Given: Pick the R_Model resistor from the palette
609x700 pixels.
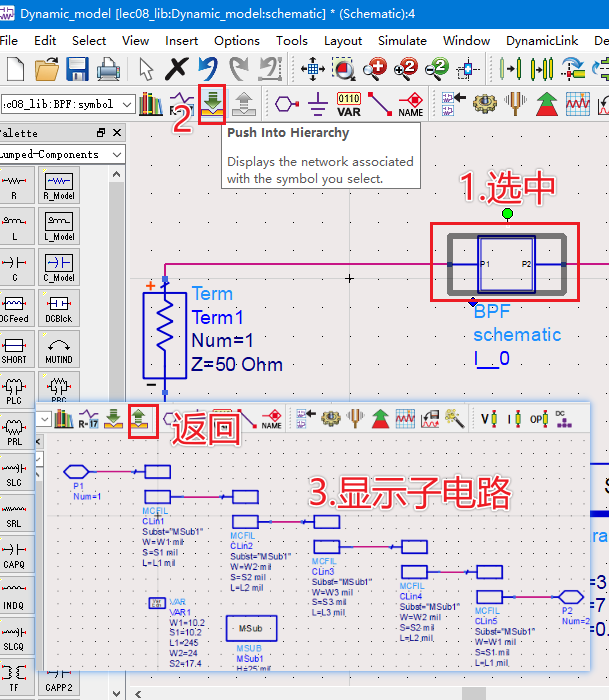Looking at the screenshot, I should click(x=59, y=187).
